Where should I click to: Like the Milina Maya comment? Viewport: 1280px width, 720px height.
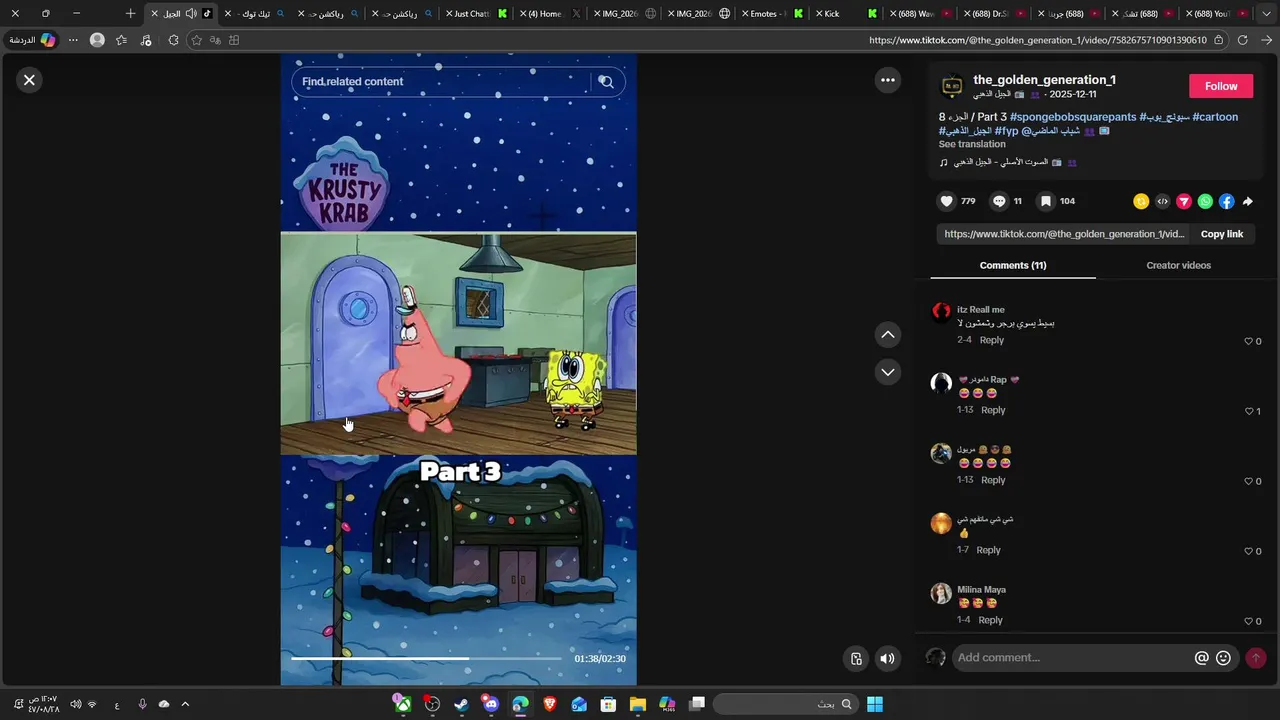point(1248,621)
